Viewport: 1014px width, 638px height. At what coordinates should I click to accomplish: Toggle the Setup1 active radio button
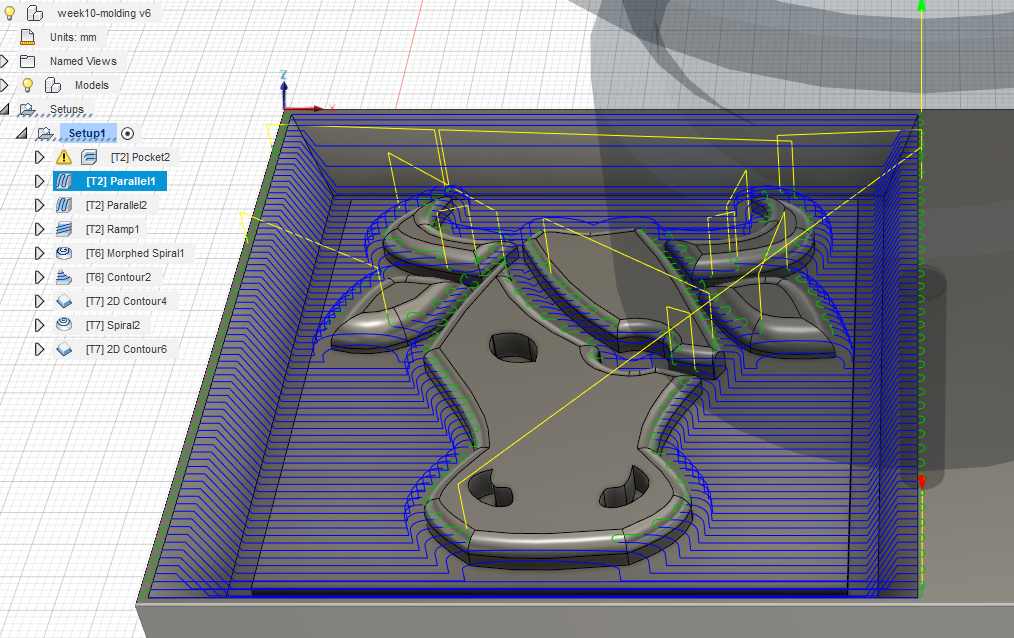click(127, 134)
